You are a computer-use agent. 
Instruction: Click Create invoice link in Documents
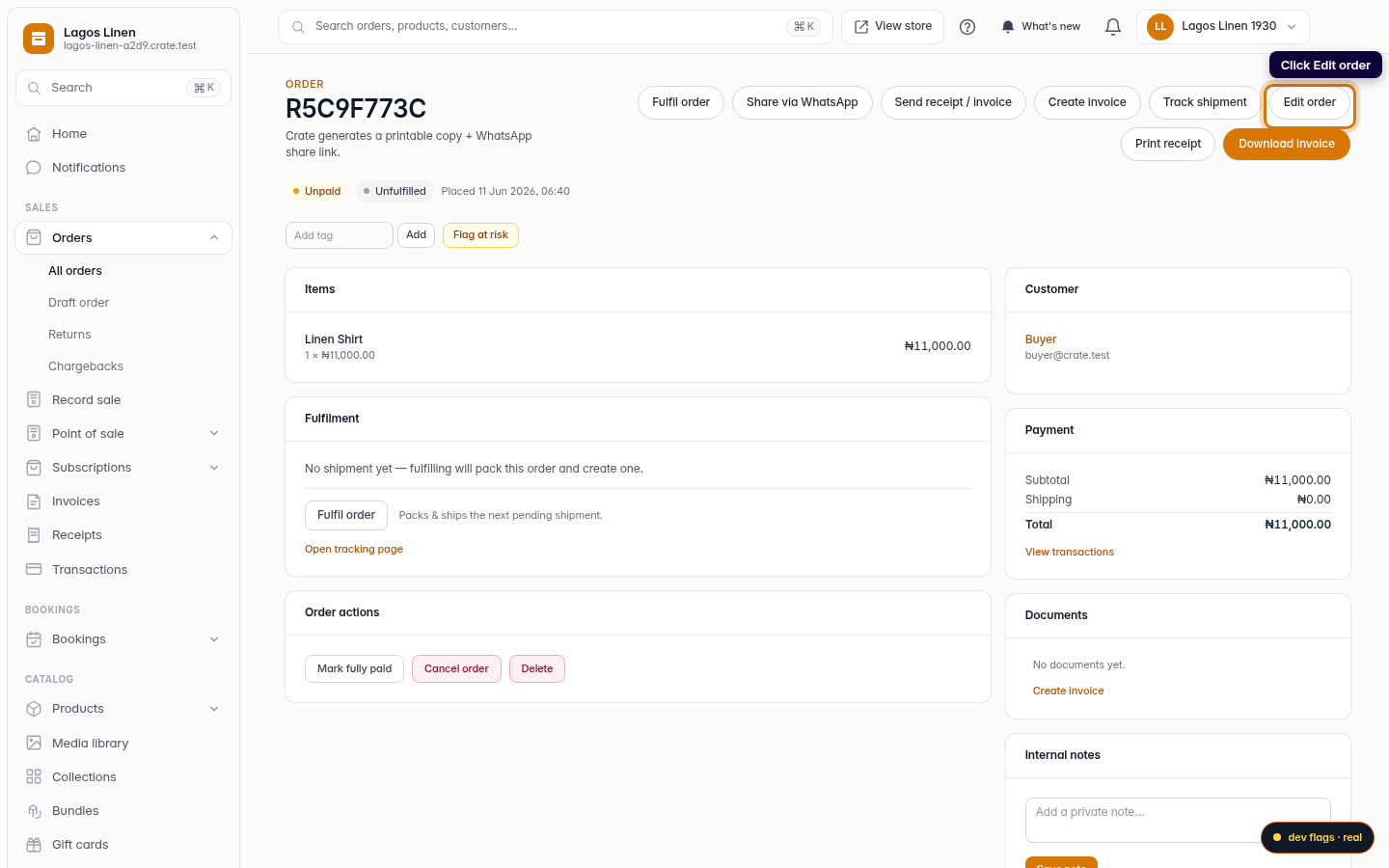[x=1069, y=692]
